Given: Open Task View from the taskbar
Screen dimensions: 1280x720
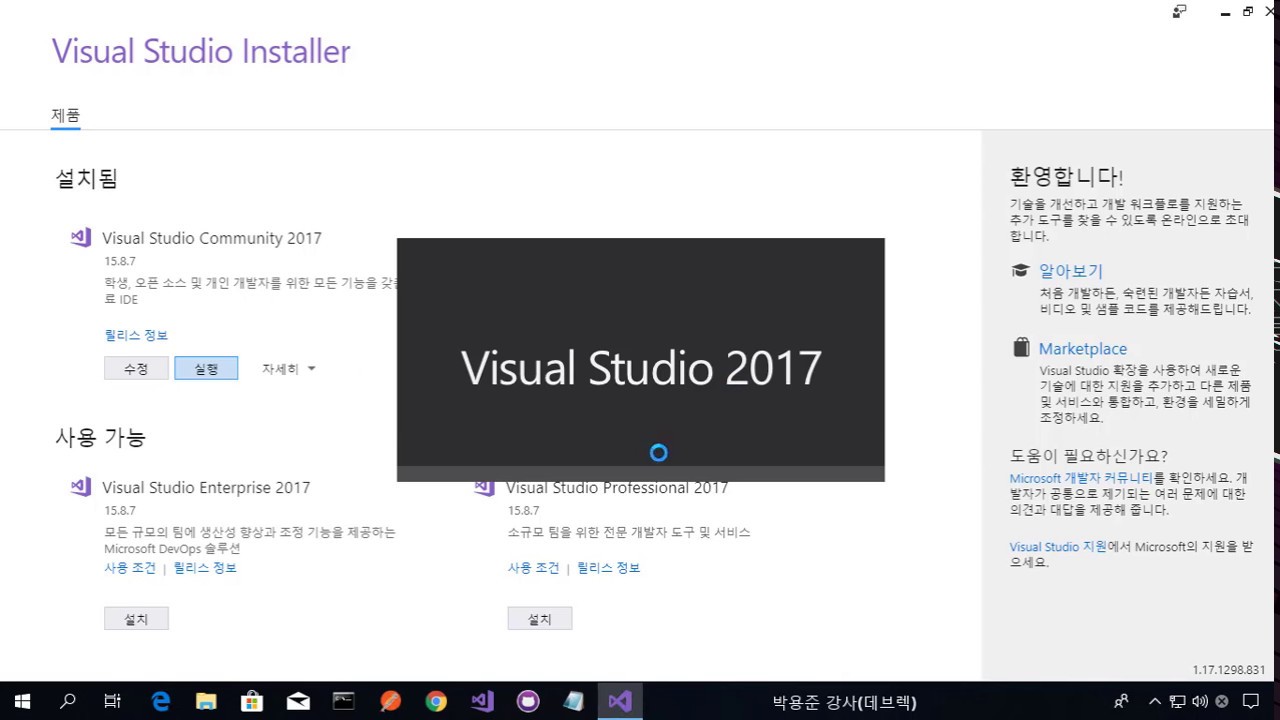Looking at the screenshot, I should 113,701.
